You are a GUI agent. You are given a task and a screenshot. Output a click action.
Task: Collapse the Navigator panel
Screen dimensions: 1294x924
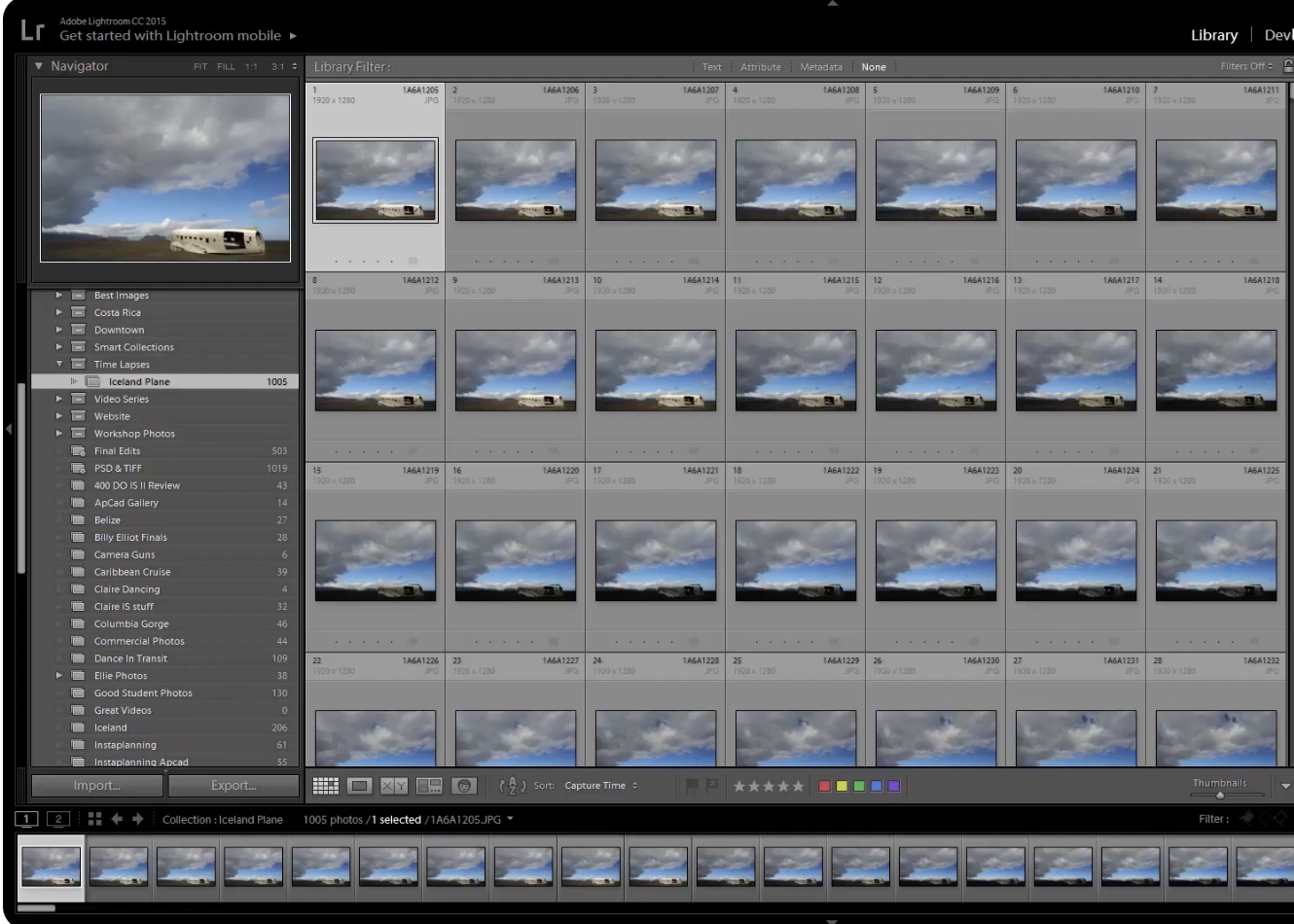[39, 66]
